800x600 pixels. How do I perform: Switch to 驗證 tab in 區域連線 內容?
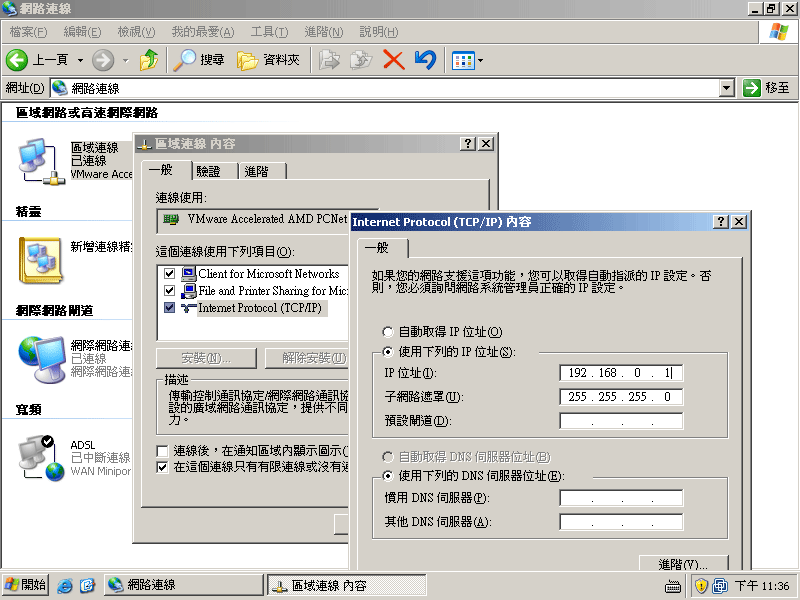[x=215, y=171]
